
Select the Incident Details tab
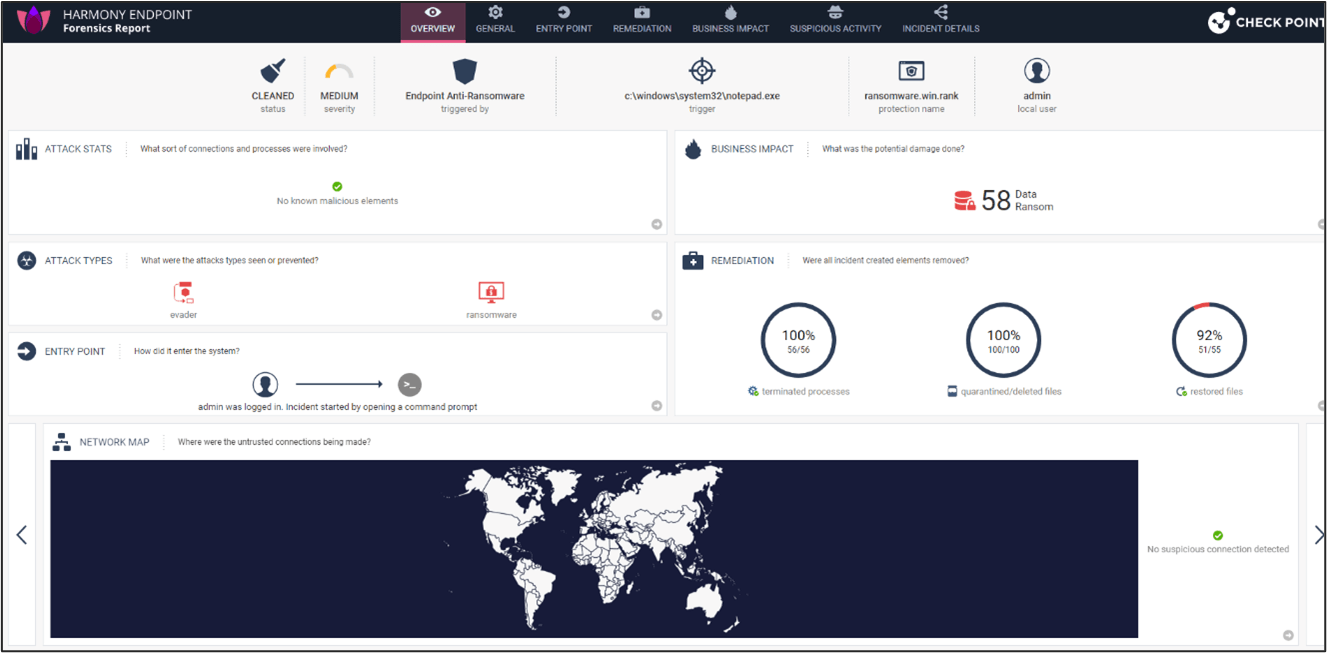click(940, 20)
